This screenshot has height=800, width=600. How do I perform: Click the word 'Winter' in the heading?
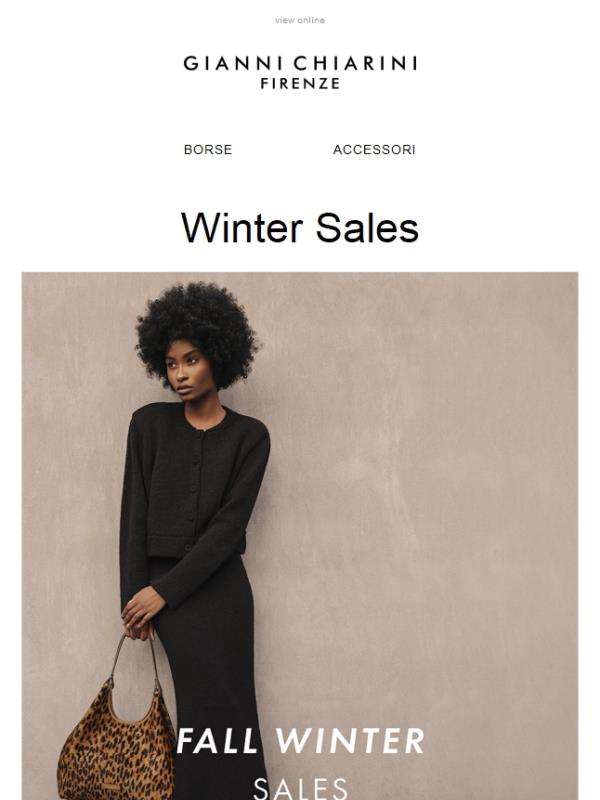(x=242, y=228)
